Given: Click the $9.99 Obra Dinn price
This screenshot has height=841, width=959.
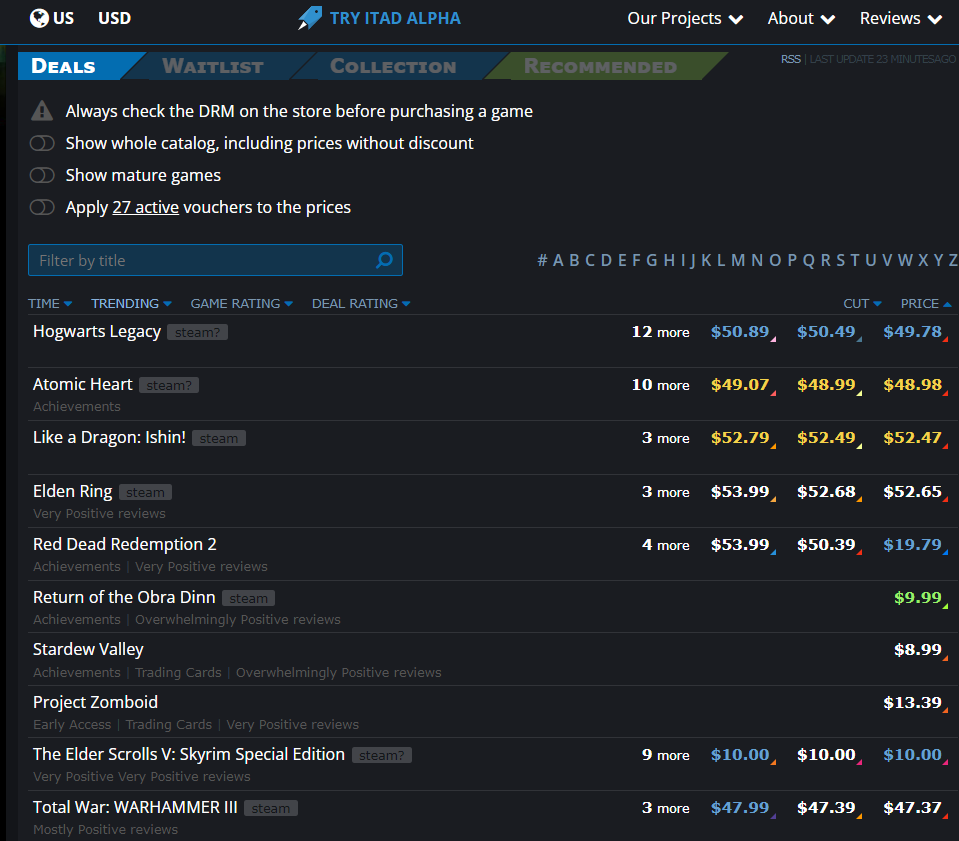Looking at the screenshot, I should click(x=918, y=598).
